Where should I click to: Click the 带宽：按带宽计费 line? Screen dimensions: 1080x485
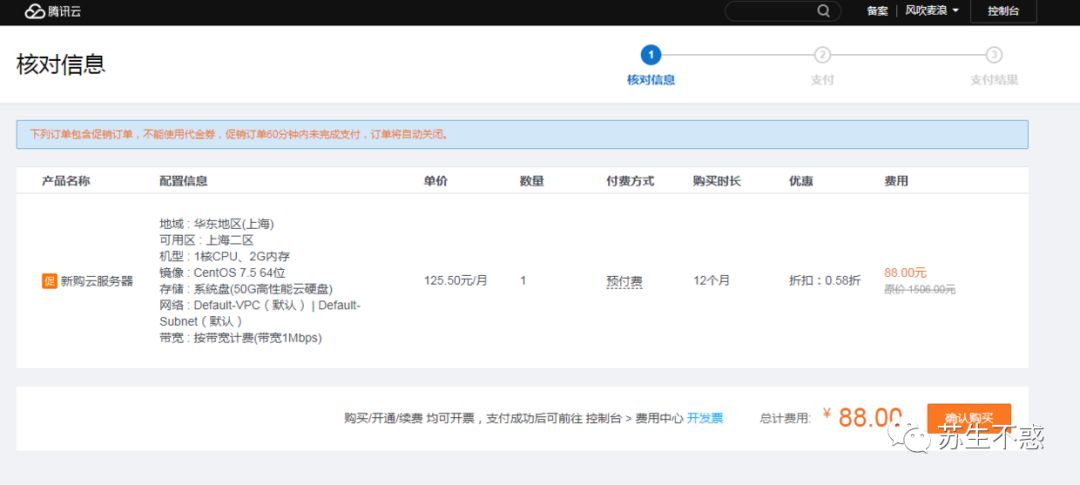click(241, 338)
